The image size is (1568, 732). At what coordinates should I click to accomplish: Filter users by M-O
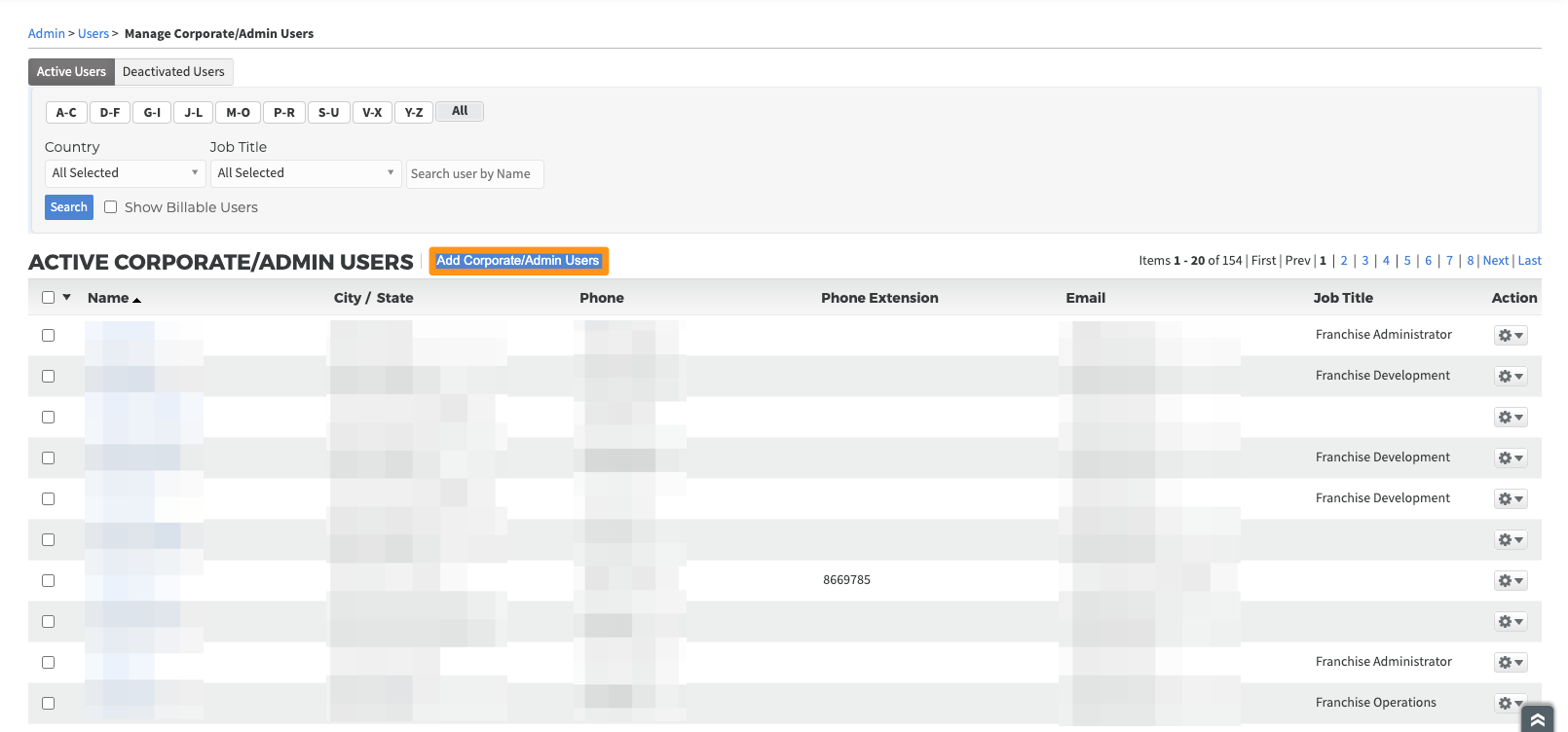coord(239,113)
